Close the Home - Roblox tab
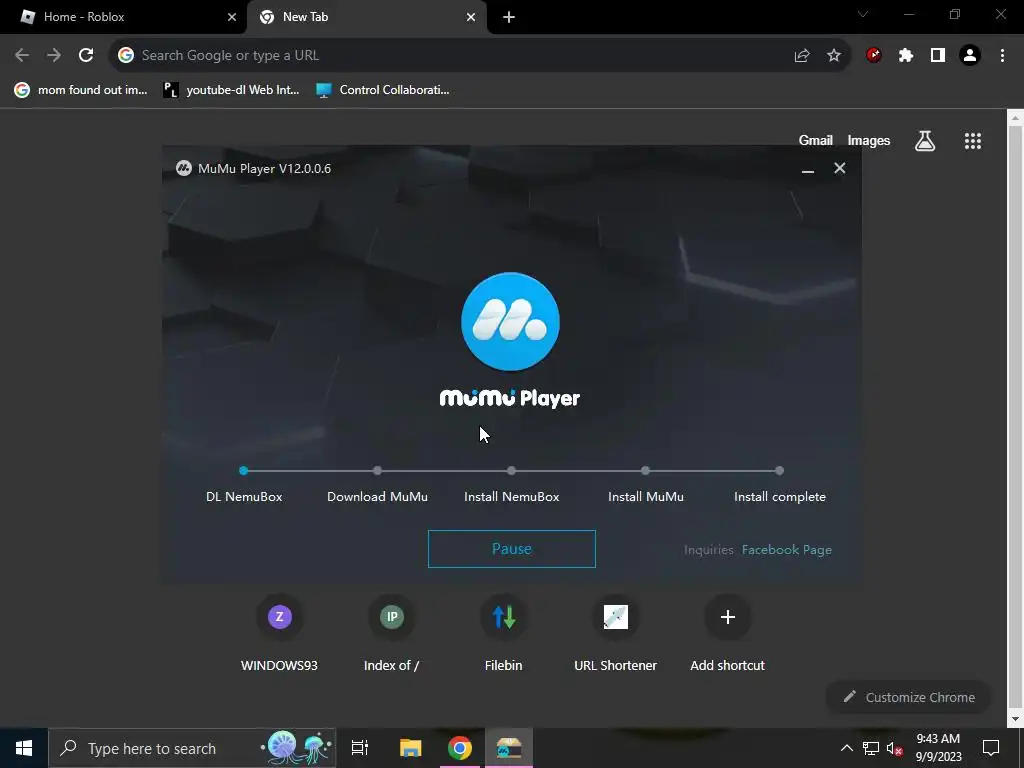Screen dimensions: 1024x768 coord(232,17)
